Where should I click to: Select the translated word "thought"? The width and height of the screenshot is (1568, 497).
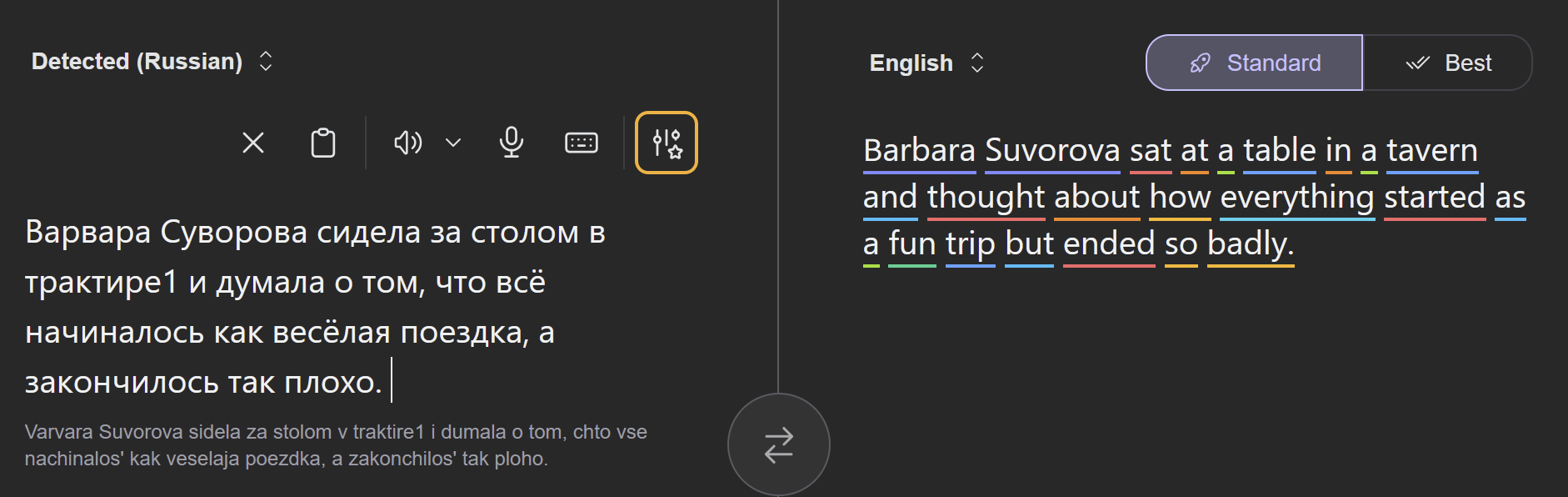coord(986,198)
